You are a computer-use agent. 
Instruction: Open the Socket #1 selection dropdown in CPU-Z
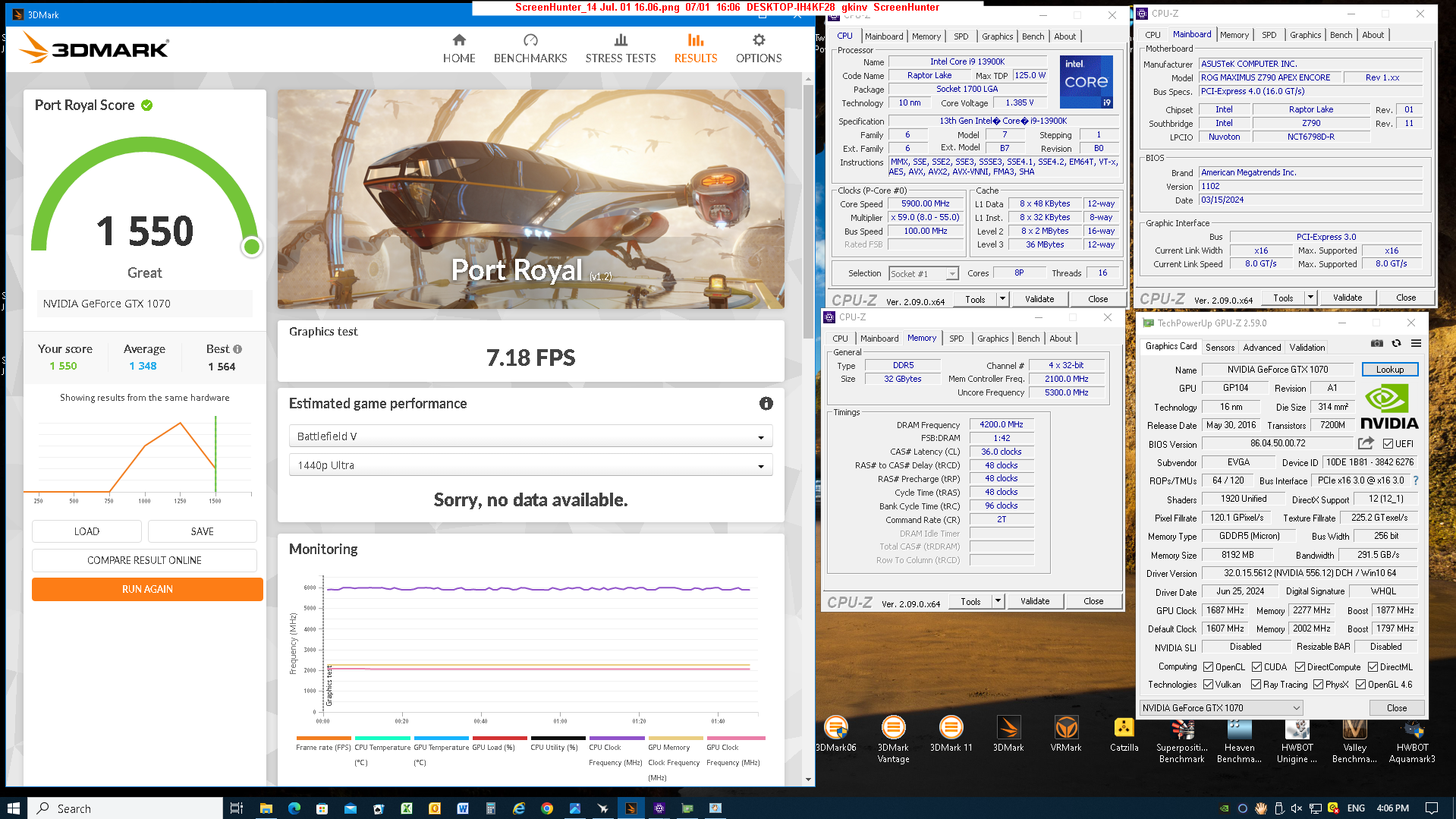point(923,274)
